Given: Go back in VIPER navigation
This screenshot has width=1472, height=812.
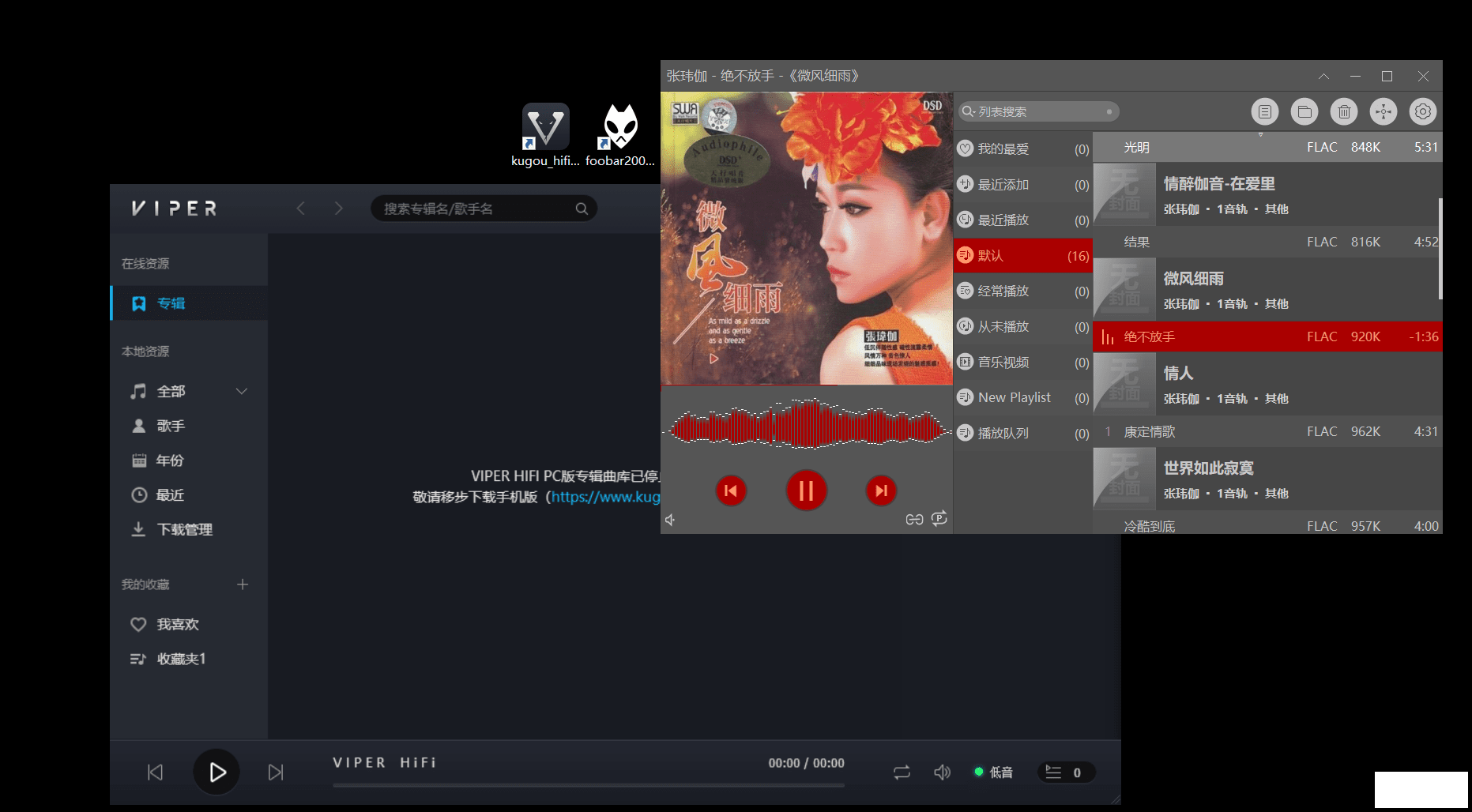Looking at the screenshot, I should click(x=300, y=209).
